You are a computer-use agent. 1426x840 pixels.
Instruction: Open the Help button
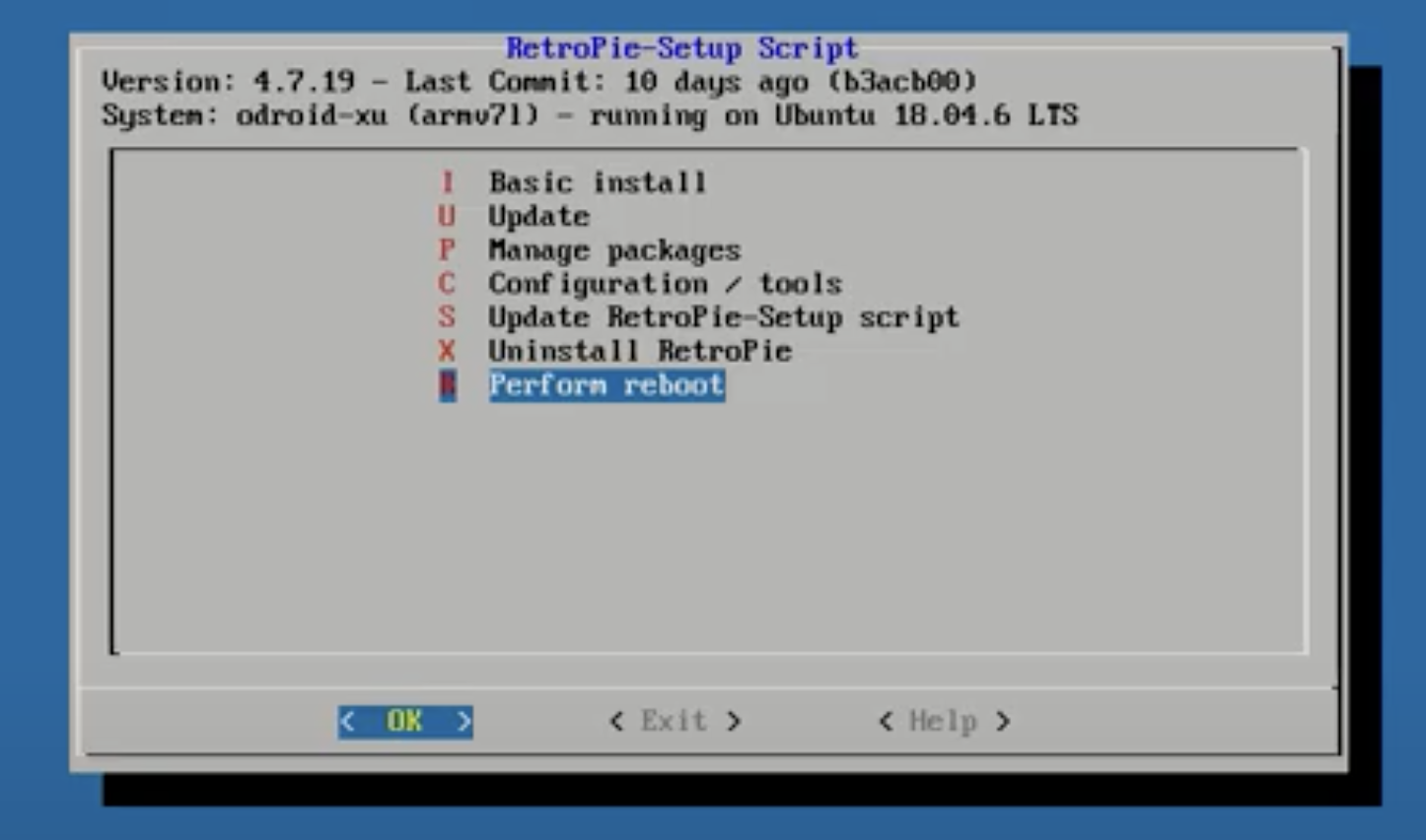pos(944,722)
